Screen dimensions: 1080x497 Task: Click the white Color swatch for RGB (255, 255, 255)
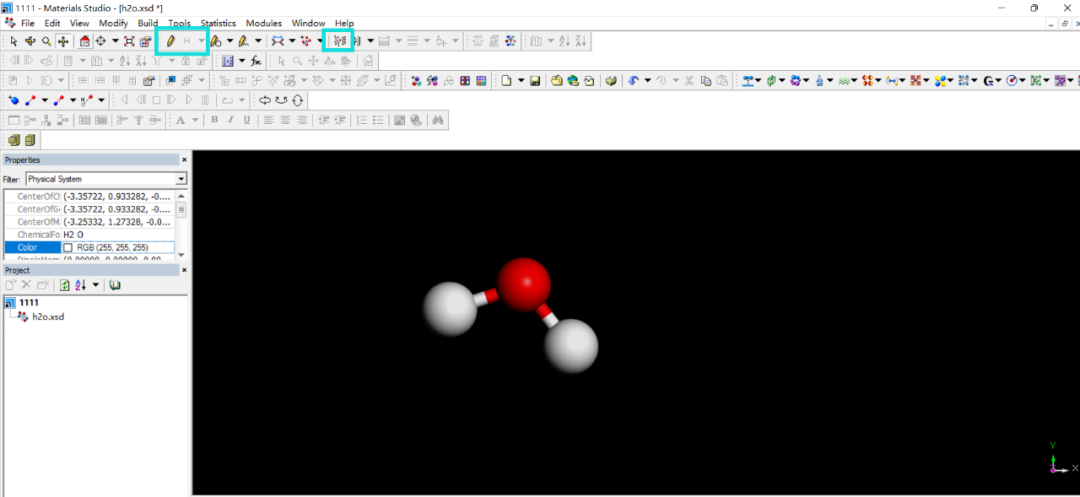click(x=68, y=248)
